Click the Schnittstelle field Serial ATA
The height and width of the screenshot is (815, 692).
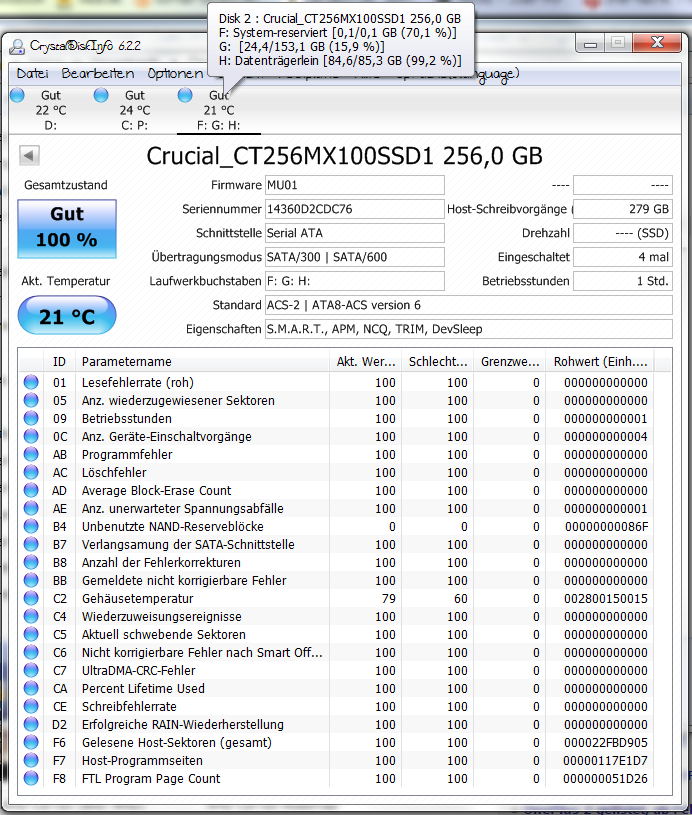pos(355,233)
